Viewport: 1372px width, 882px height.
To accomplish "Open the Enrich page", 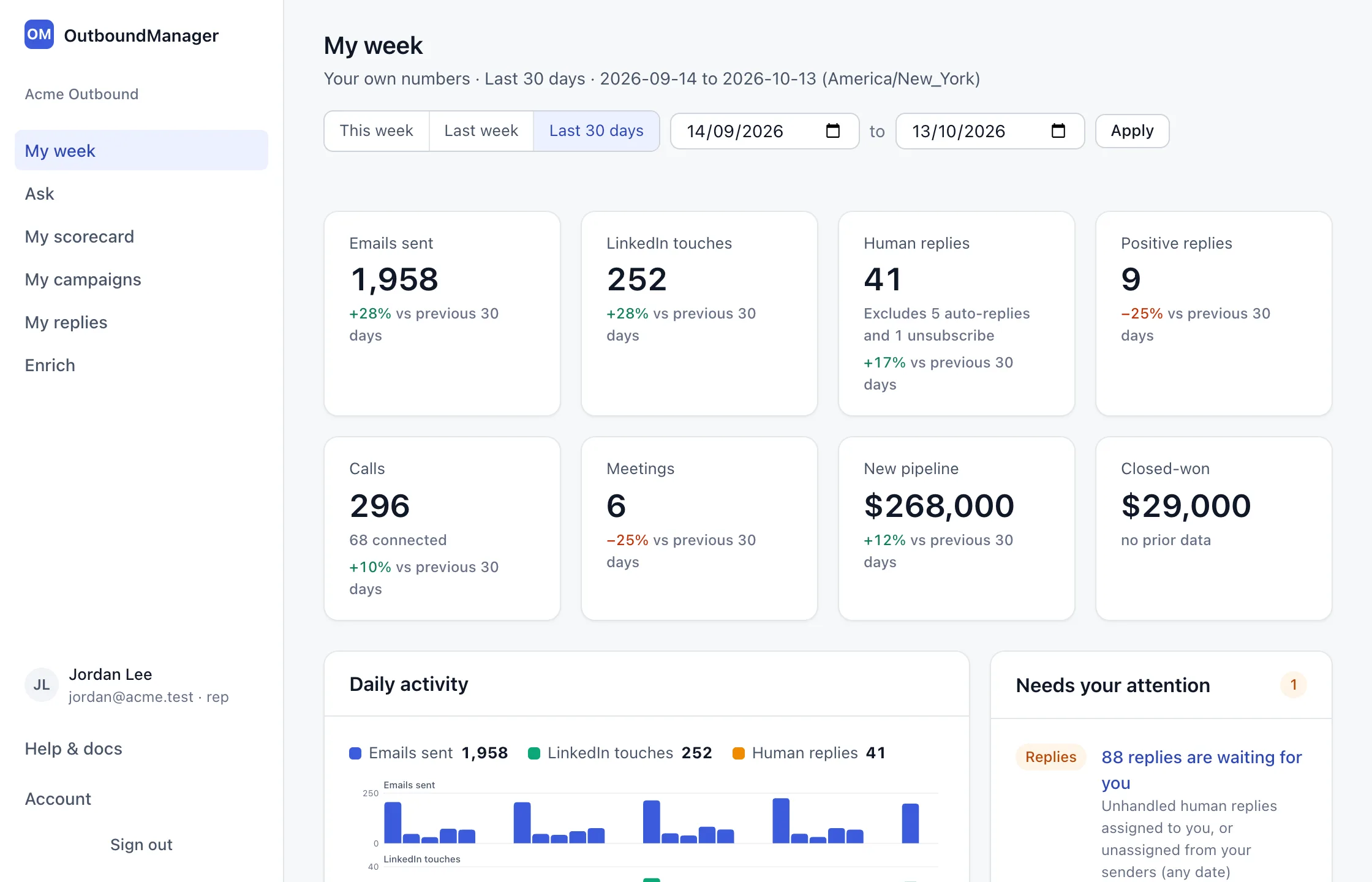I will click(x=141, y=365).
